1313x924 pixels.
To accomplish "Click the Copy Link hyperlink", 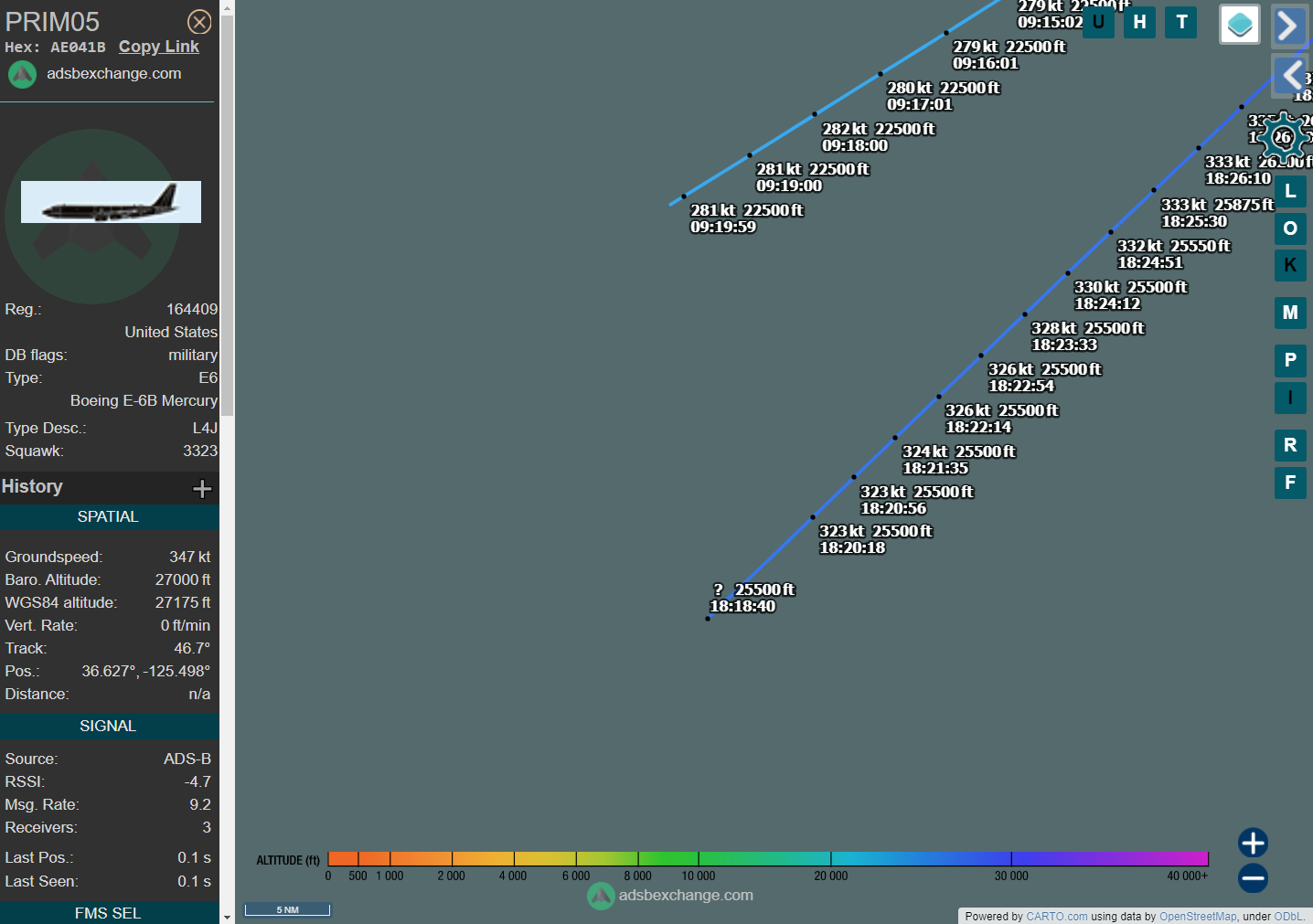I will (158, 47).
